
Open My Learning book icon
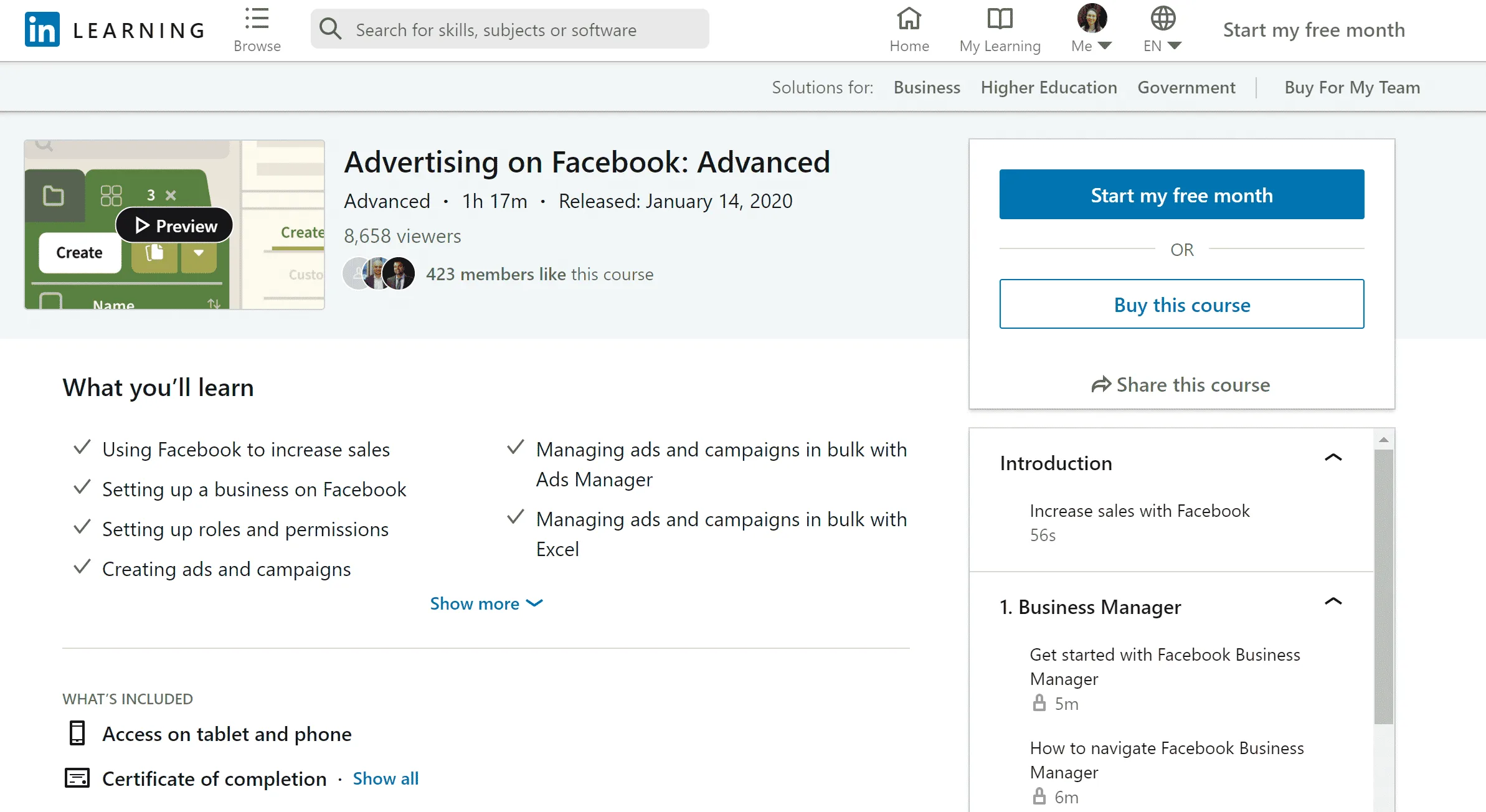(1000, 19)
